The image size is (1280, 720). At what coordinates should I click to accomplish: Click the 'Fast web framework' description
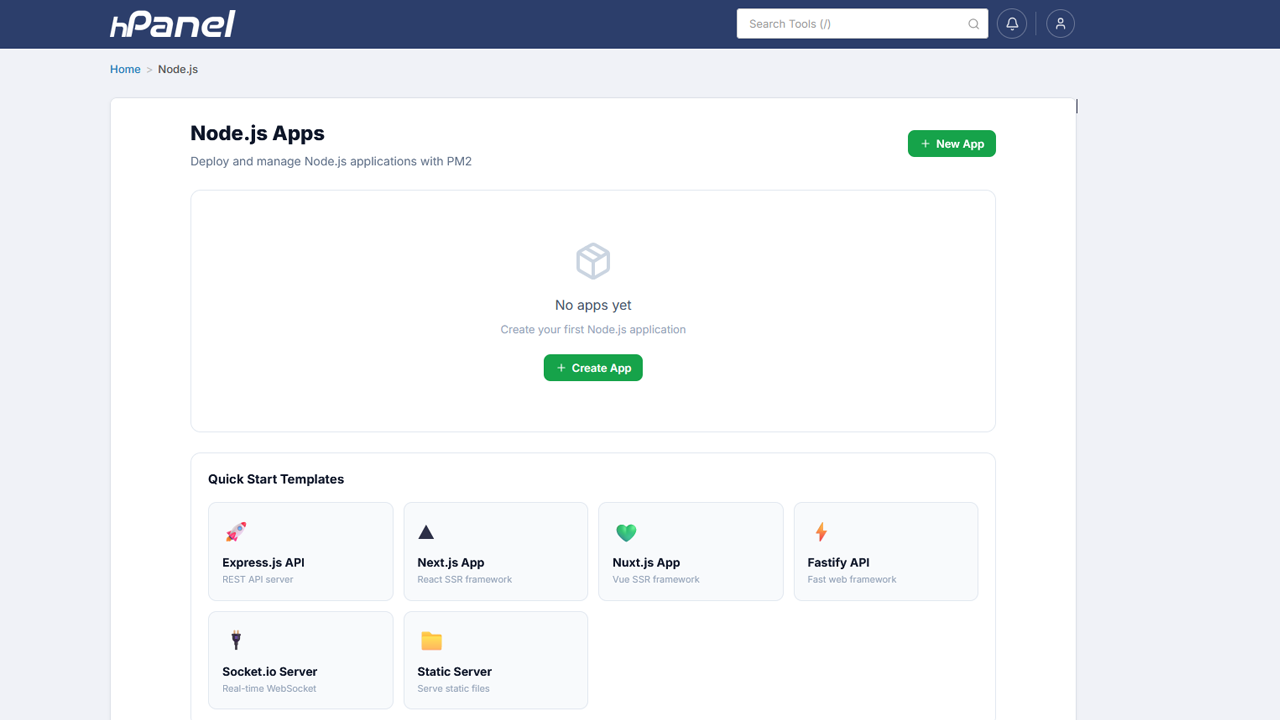point(852,579)
